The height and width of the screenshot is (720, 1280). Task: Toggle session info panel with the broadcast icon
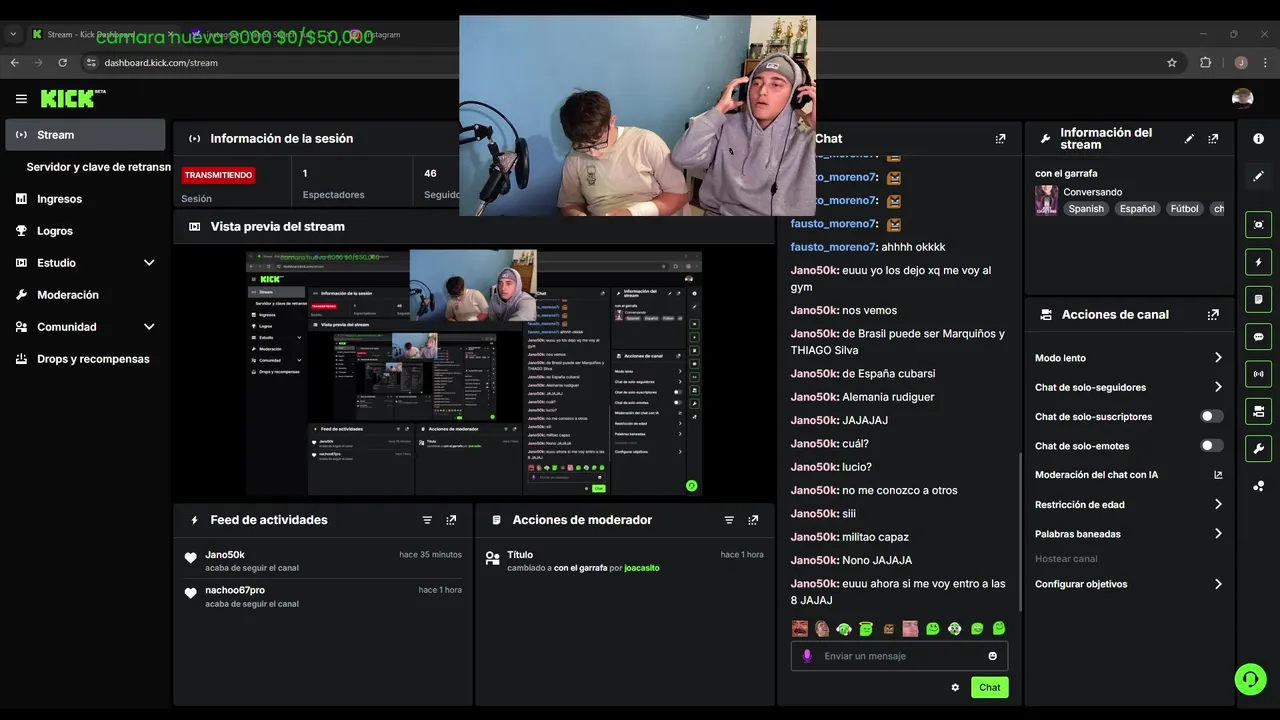(x=1258, y=374)
